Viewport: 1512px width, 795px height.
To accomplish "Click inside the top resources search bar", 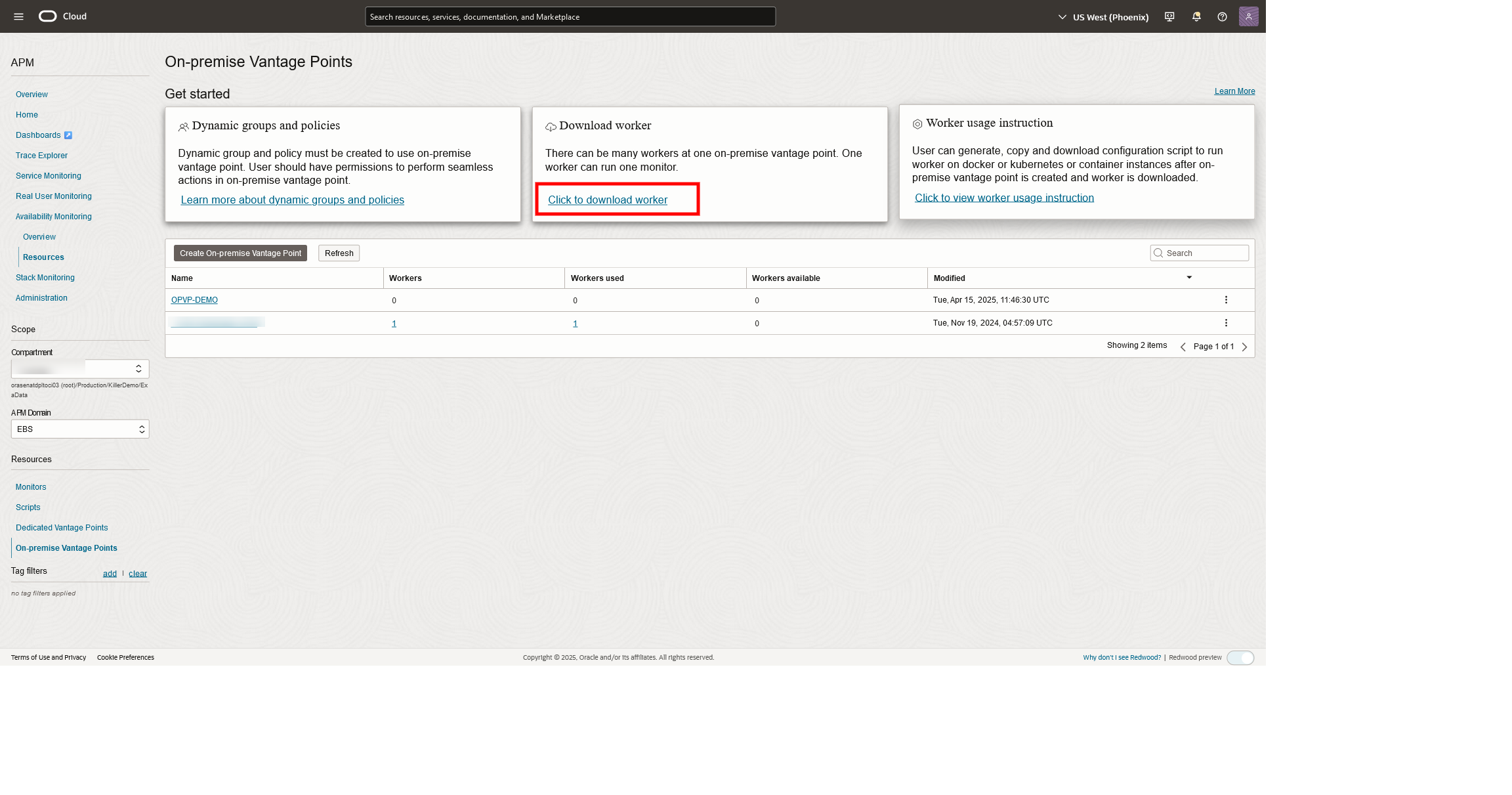I will (570, 16).
